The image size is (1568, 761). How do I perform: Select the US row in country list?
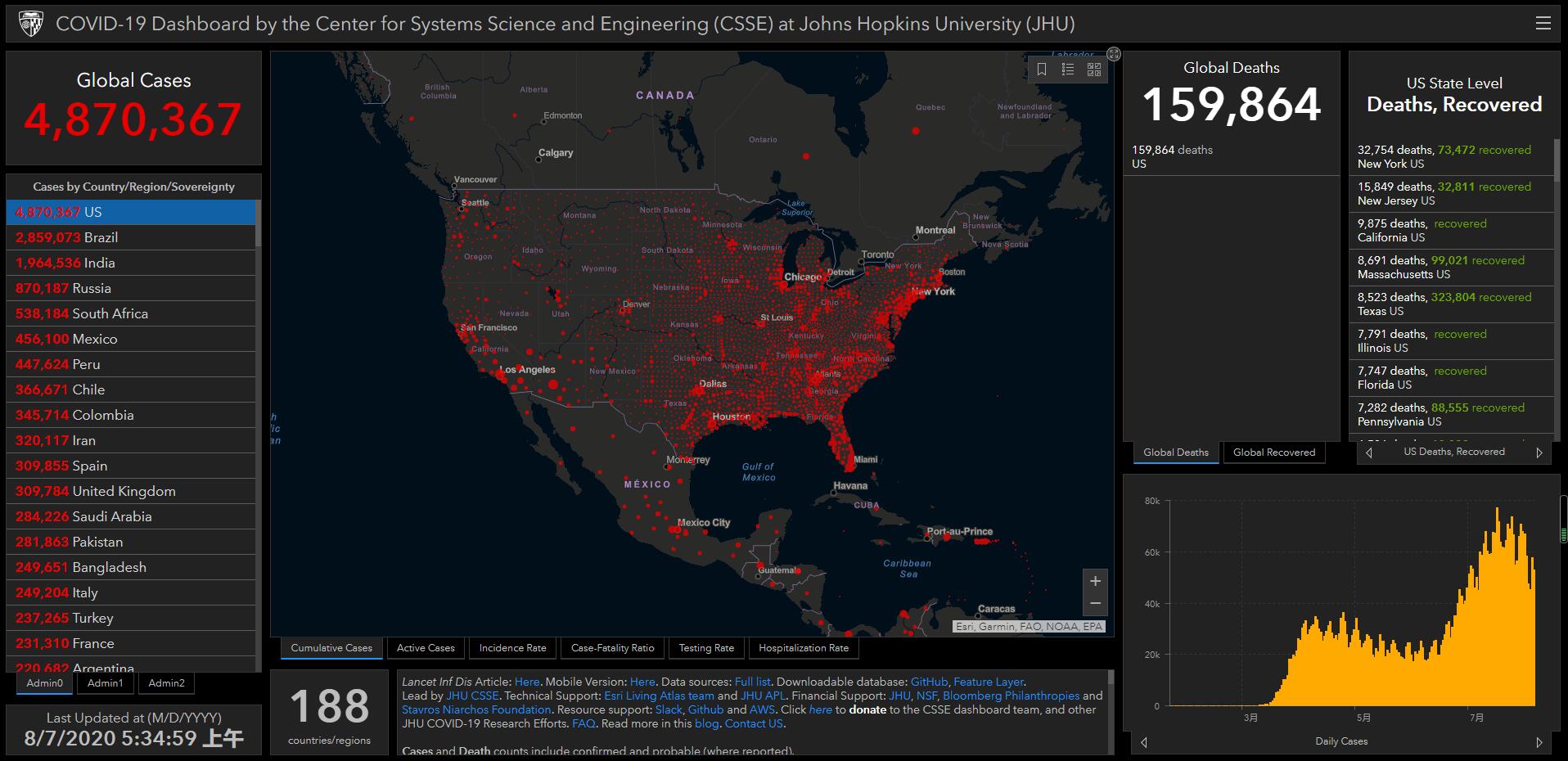131,212
